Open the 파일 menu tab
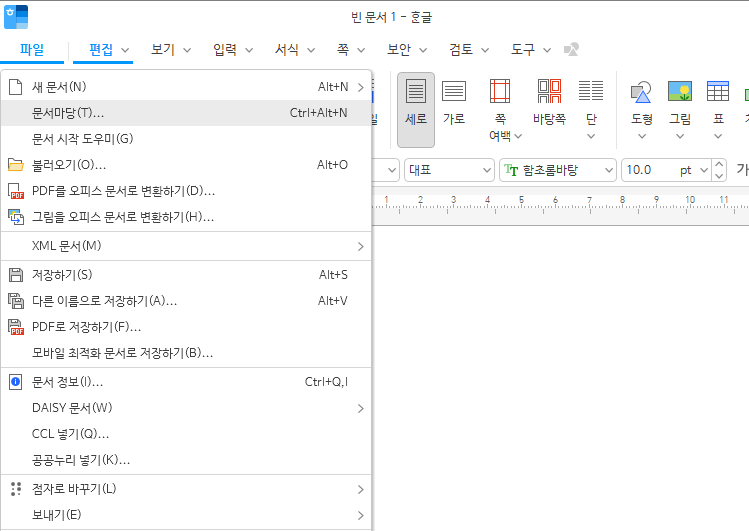 coord(32,50)
